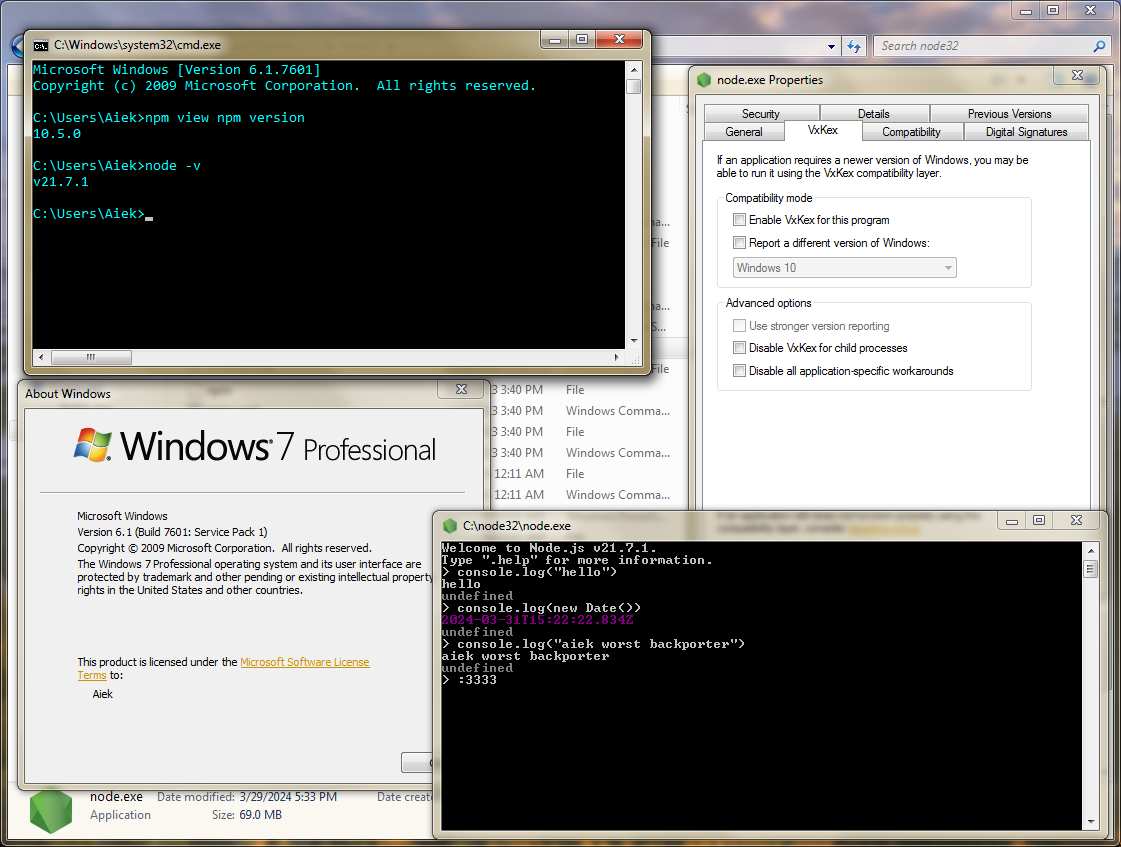Click the cmd.exe horizontal scrollbar thumb
1121x847 pixels.
coord(91,357)
